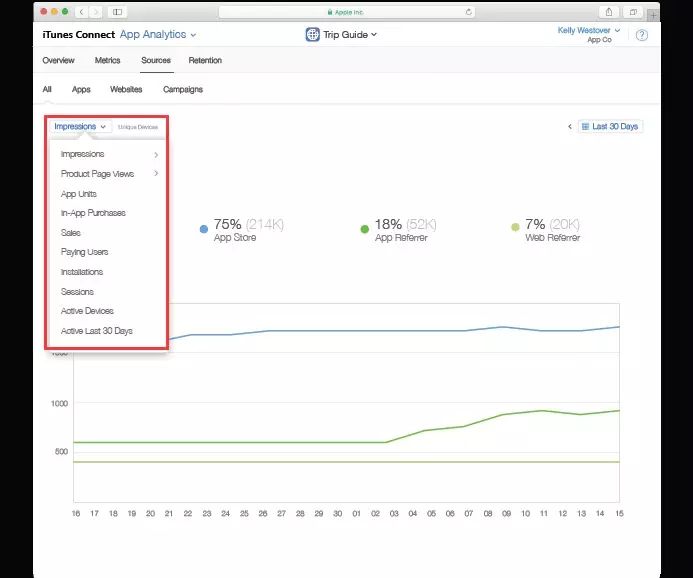Click the App Co company text
The width and height of the screenshot is (693, 578).
point(599,40)
